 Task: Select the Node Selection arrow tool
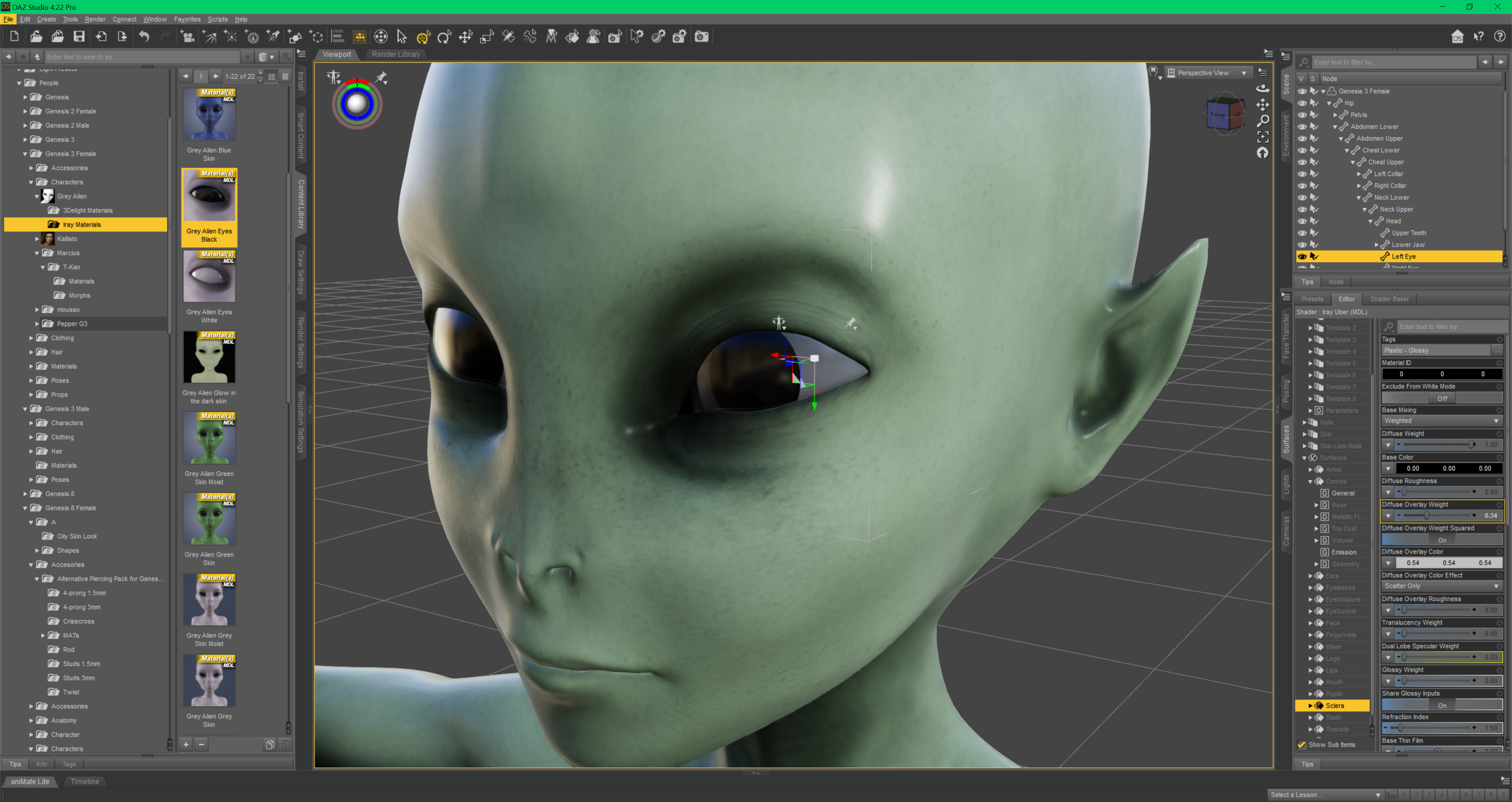tap(402, 37)
